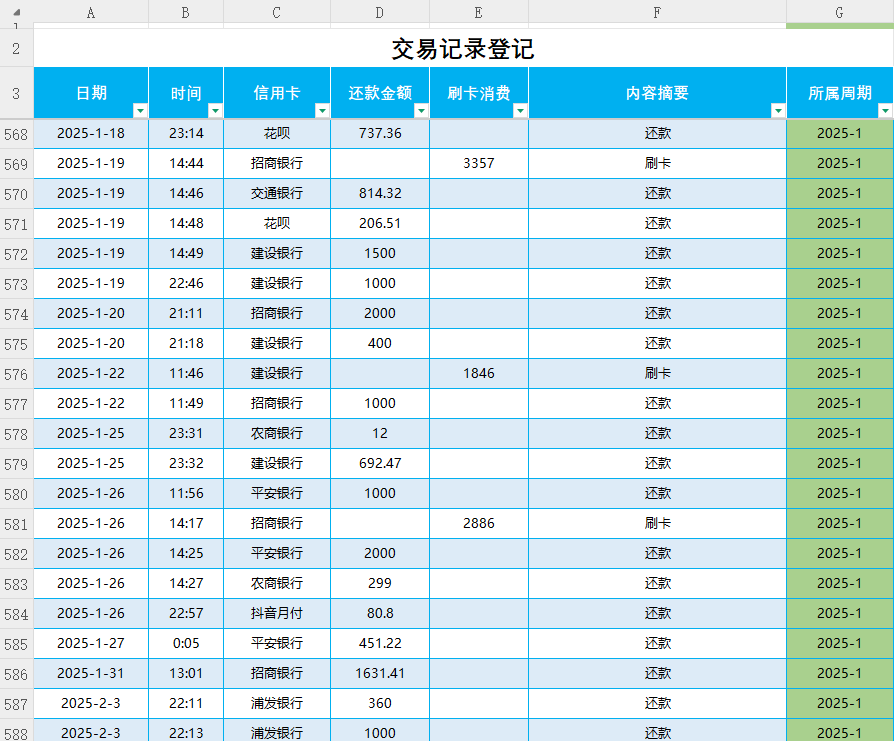This screenshot has width=894, height=741.
Task: Select row 576 header
Action: coord(17,374)
